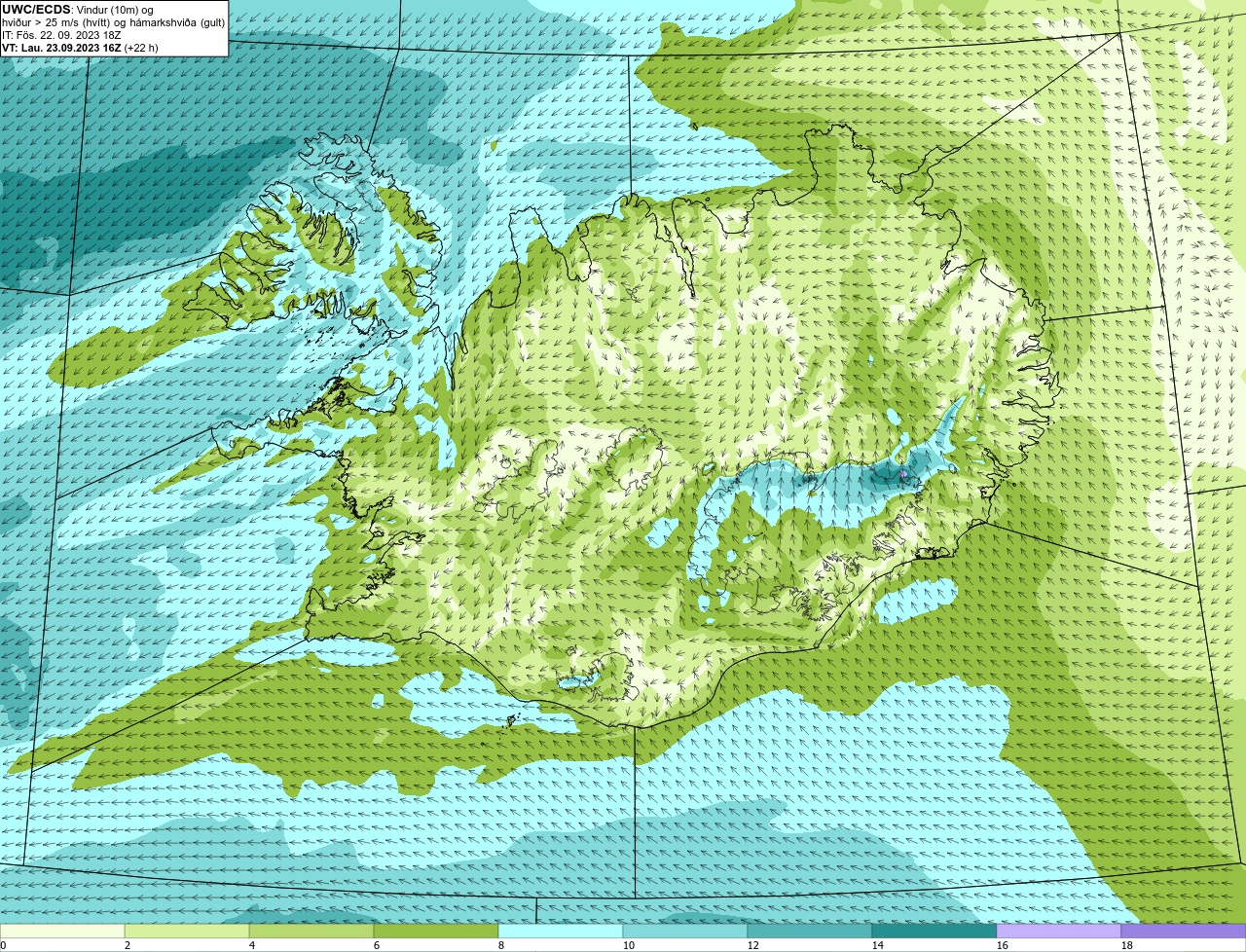The height and width of the screenshot is (952, 1246).
Task: Click legend tick label '10'
Action: click(x=629, y=945)
